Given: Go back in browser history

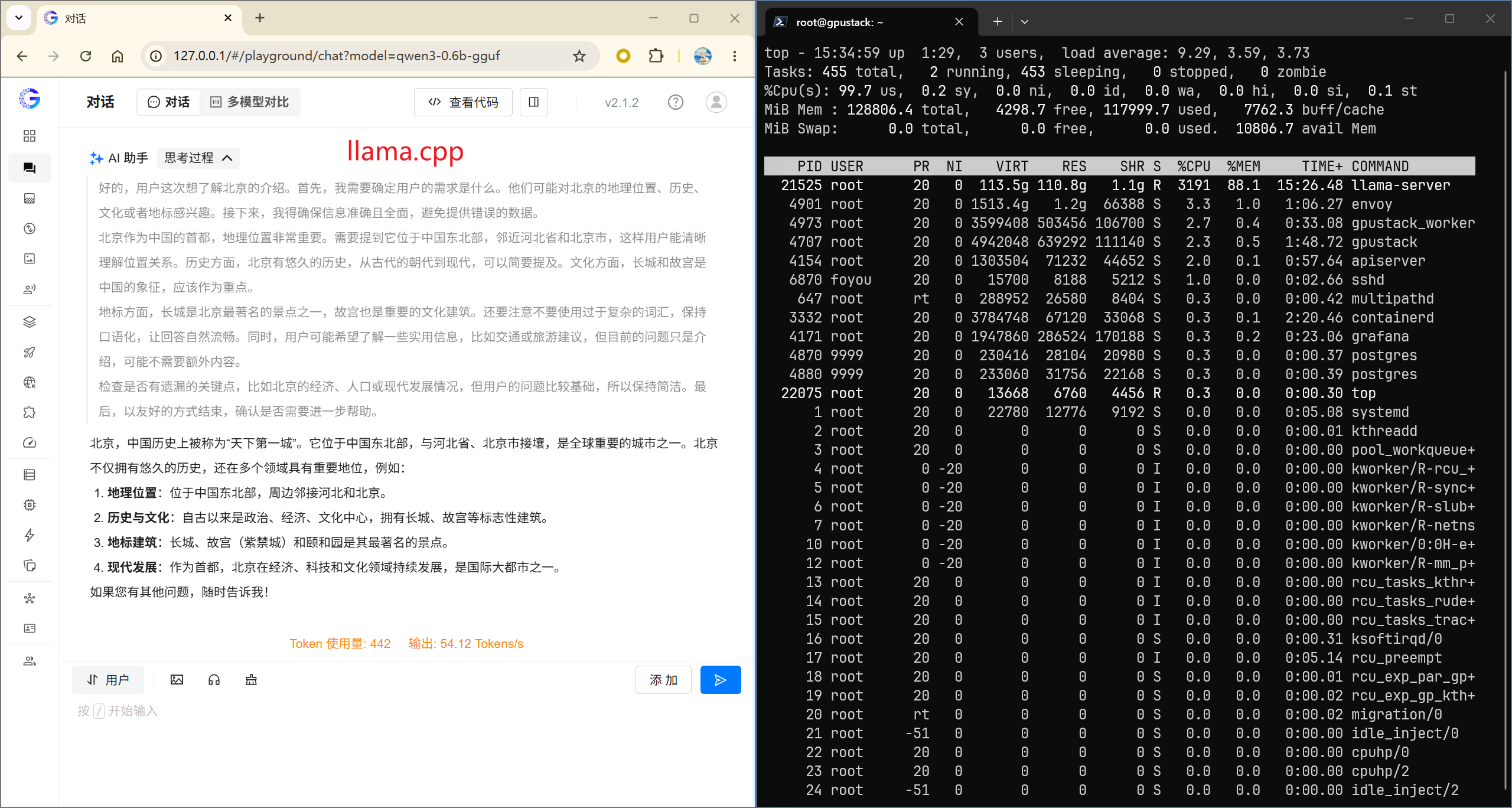Looking at the screenshot, I should (x=22, y=56).
